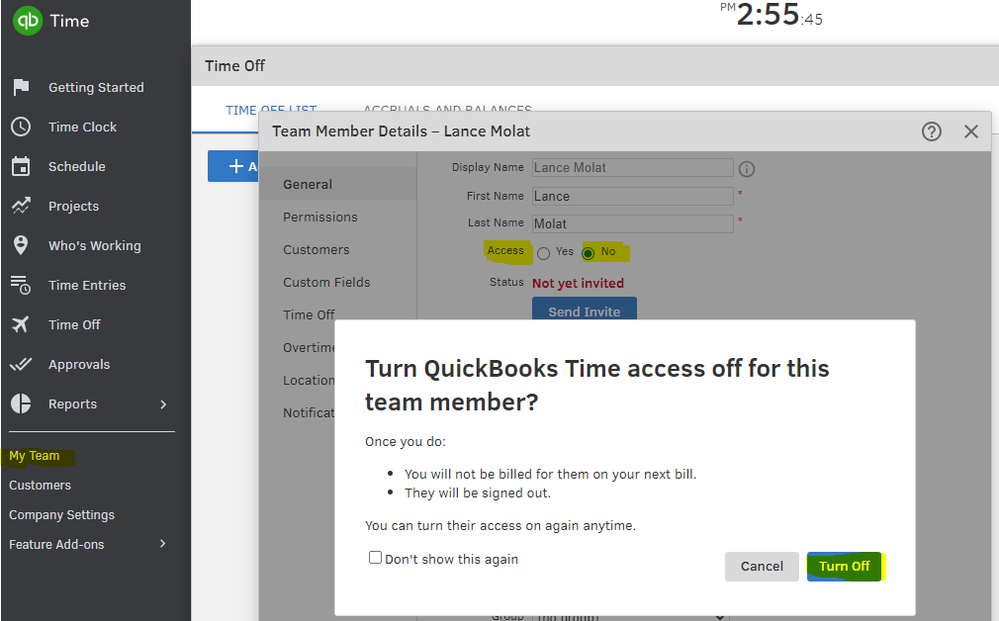Open Time Clock via clock icon
The height and width of the screenshot is (621, 999).
21,127
